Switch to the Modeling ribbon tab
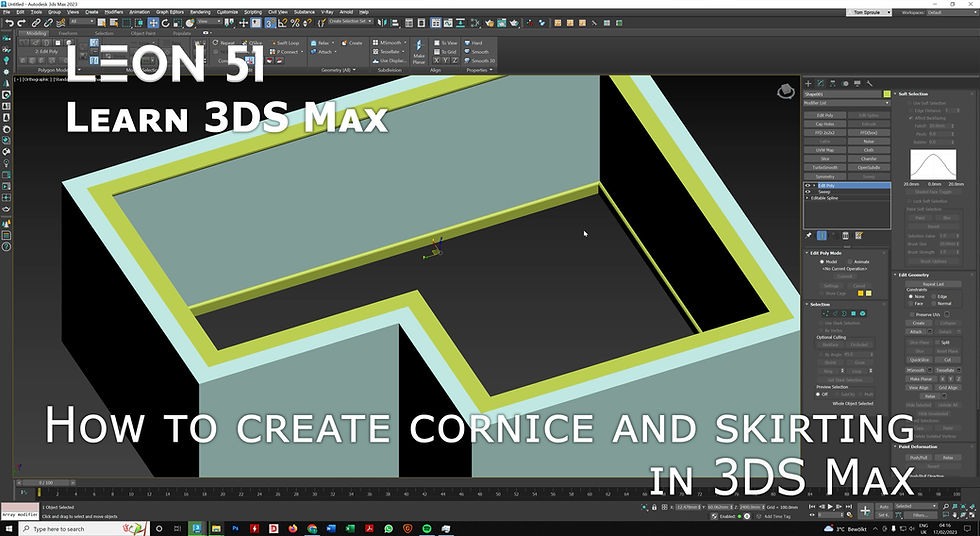 (36, 33)
